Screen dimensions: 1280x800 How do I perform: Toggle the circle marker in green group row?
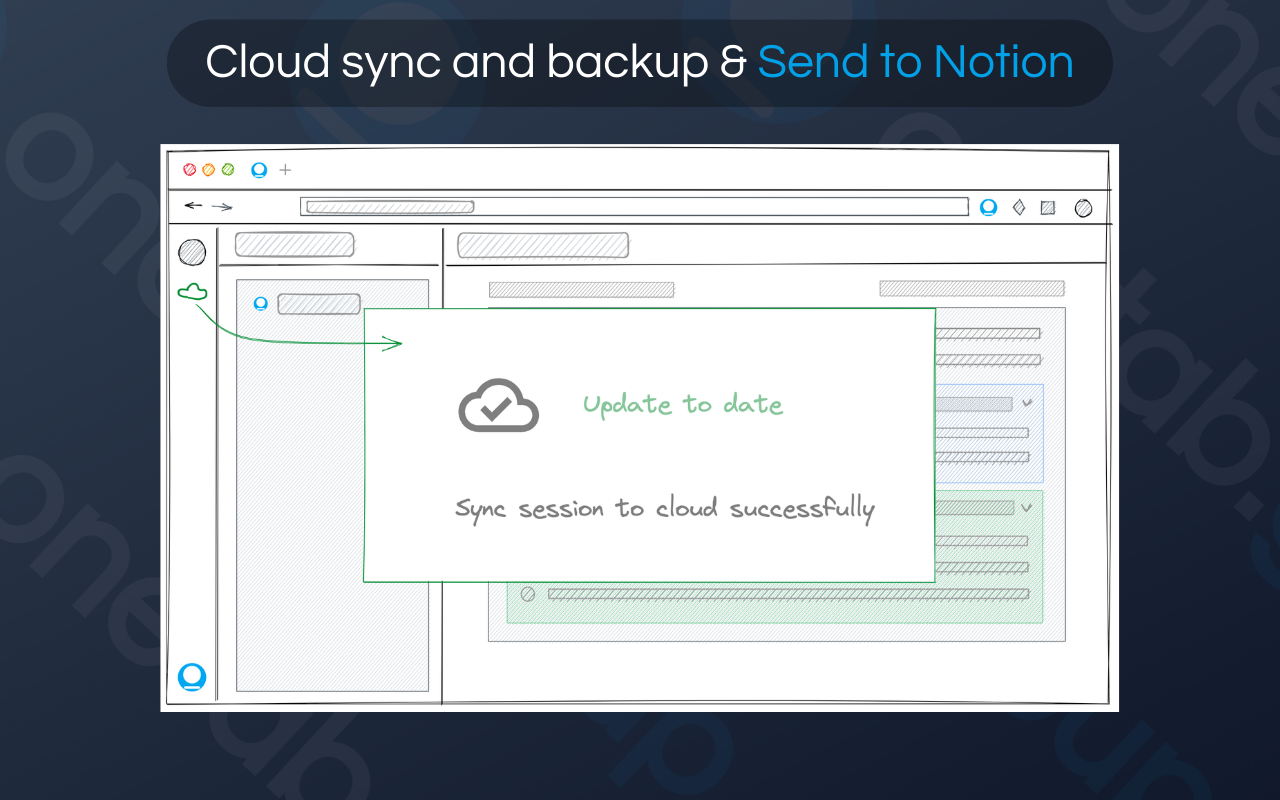(528, 594)
